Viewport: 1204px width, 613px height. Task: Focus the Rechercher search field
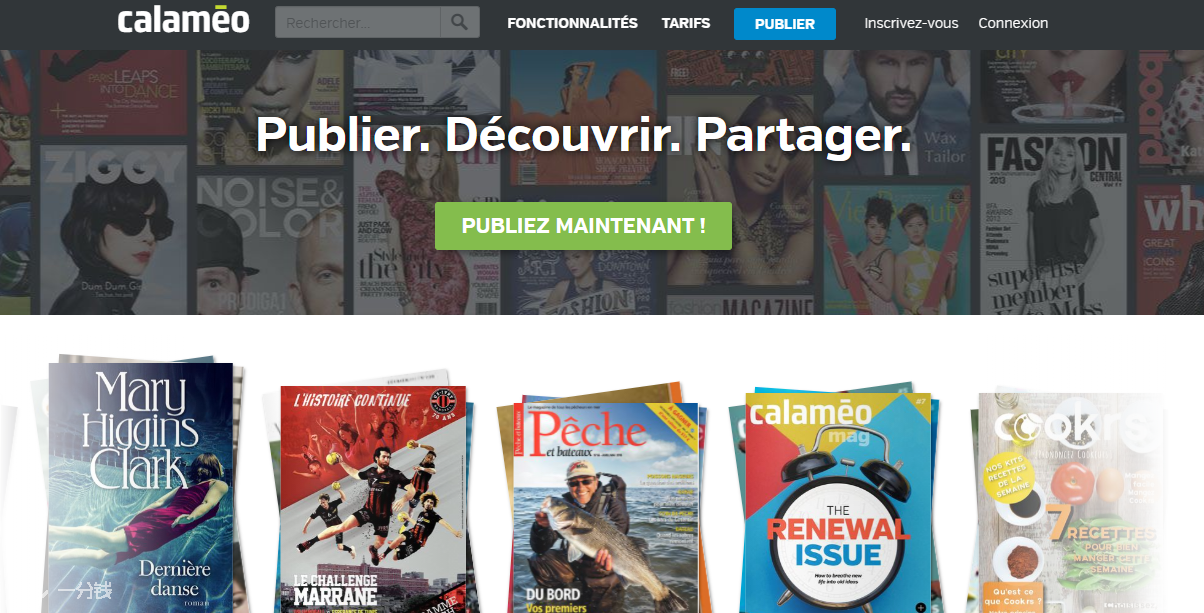358,22
